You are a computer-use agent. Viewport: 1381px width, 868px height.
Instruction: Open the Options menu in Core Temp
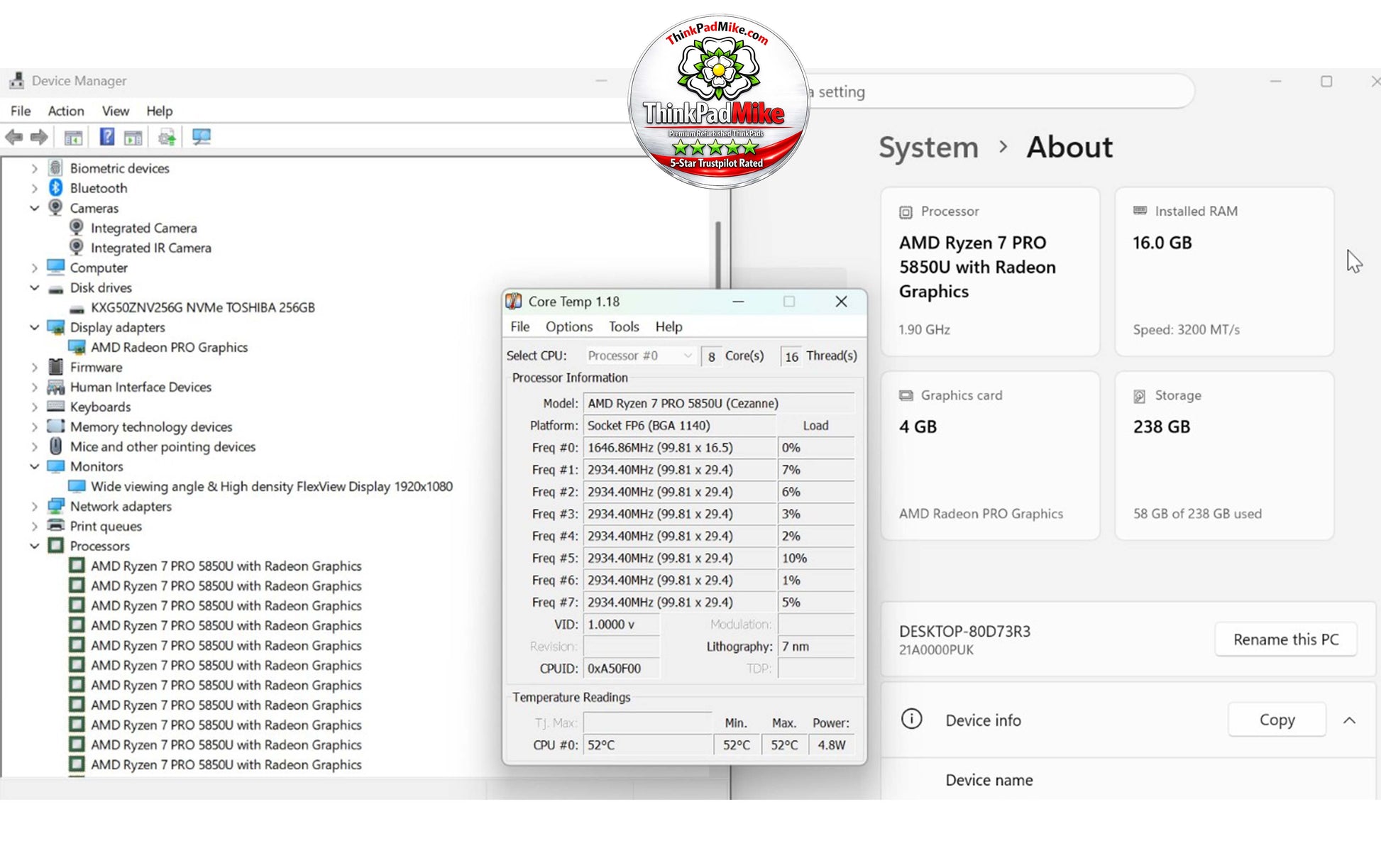pyautogui.click(x=569, y=326)
